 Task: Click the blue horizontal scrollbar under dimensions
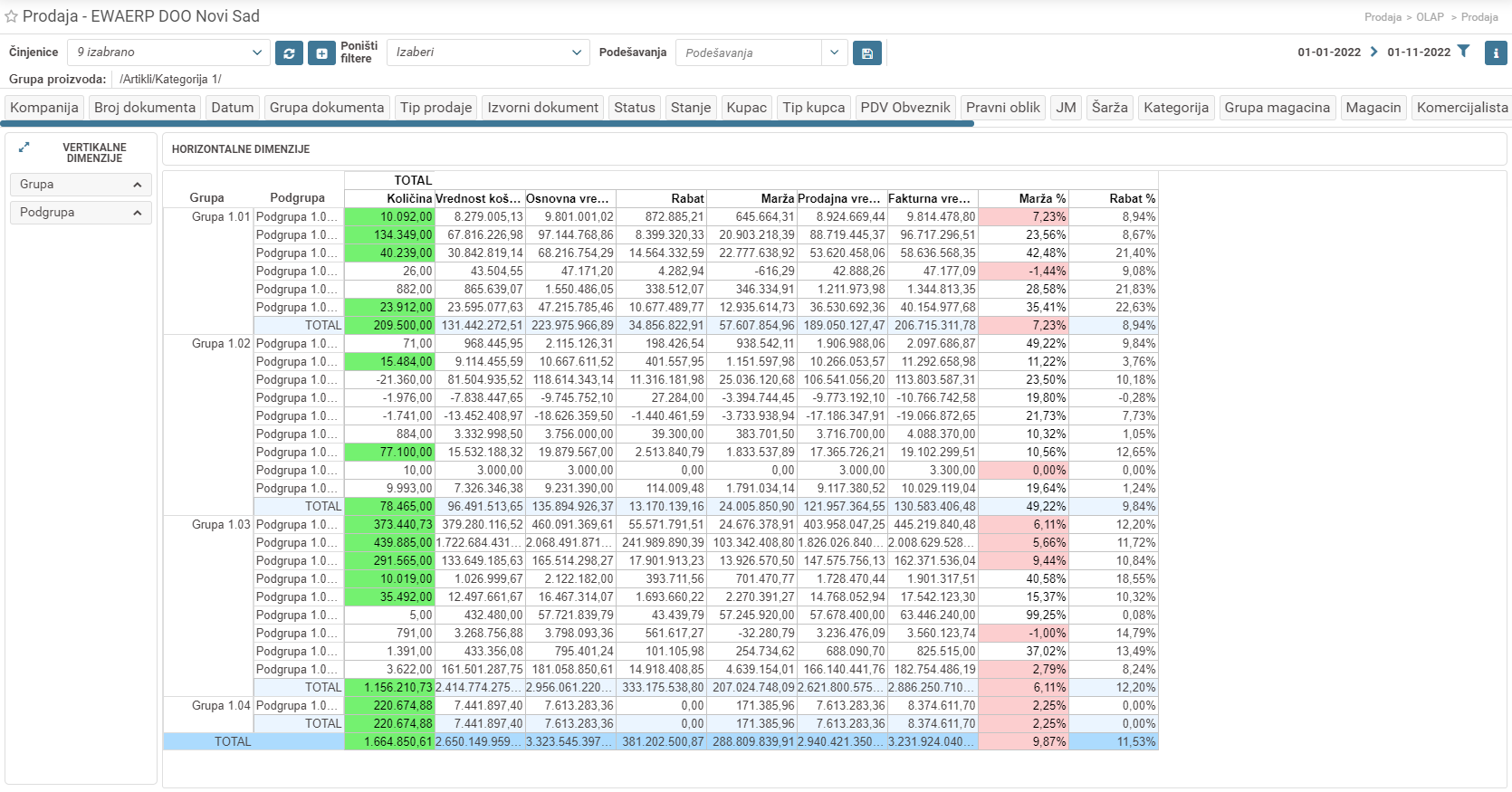[x=489, y=124]
